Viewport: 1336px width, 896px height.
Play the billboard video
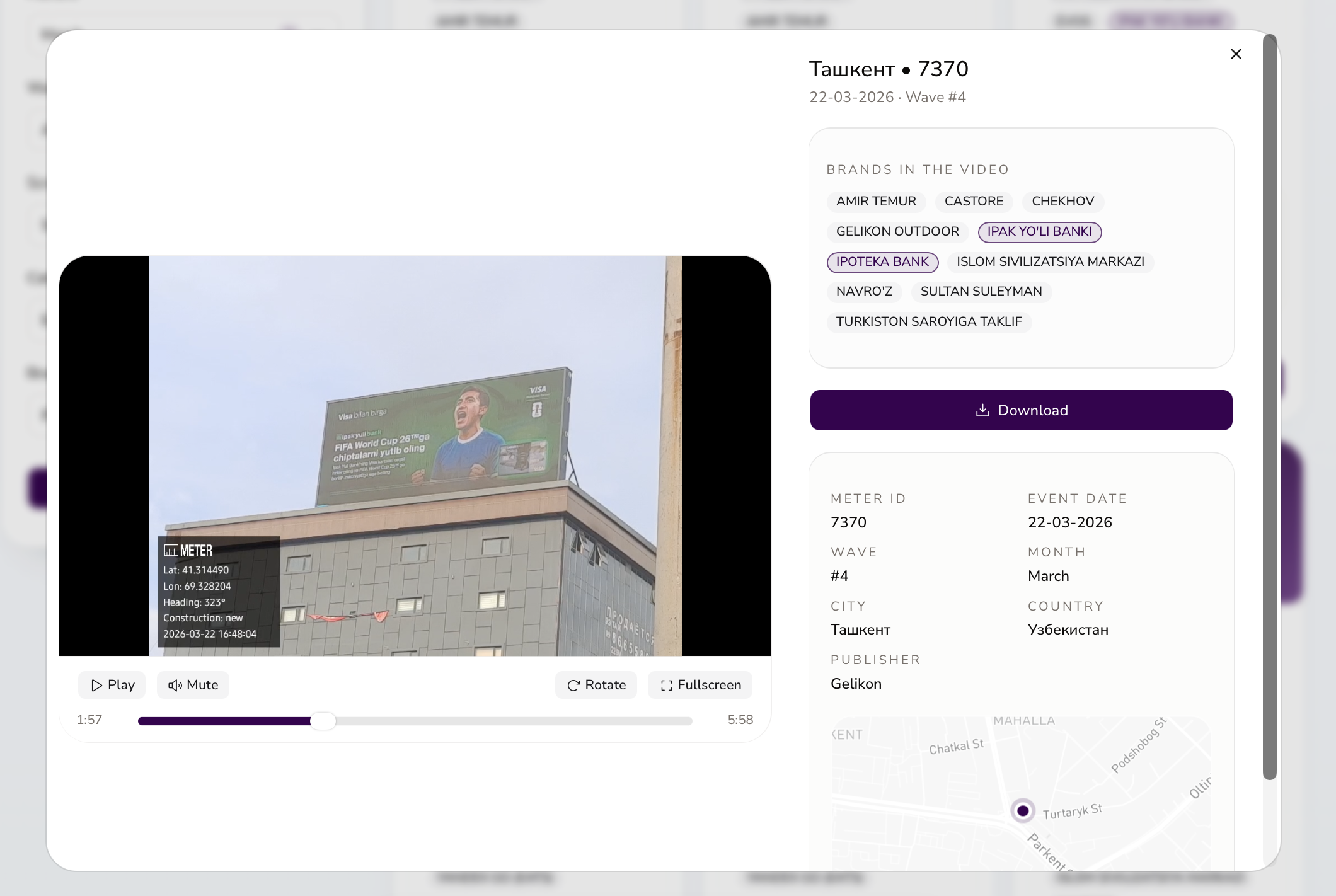pos(112,685)
